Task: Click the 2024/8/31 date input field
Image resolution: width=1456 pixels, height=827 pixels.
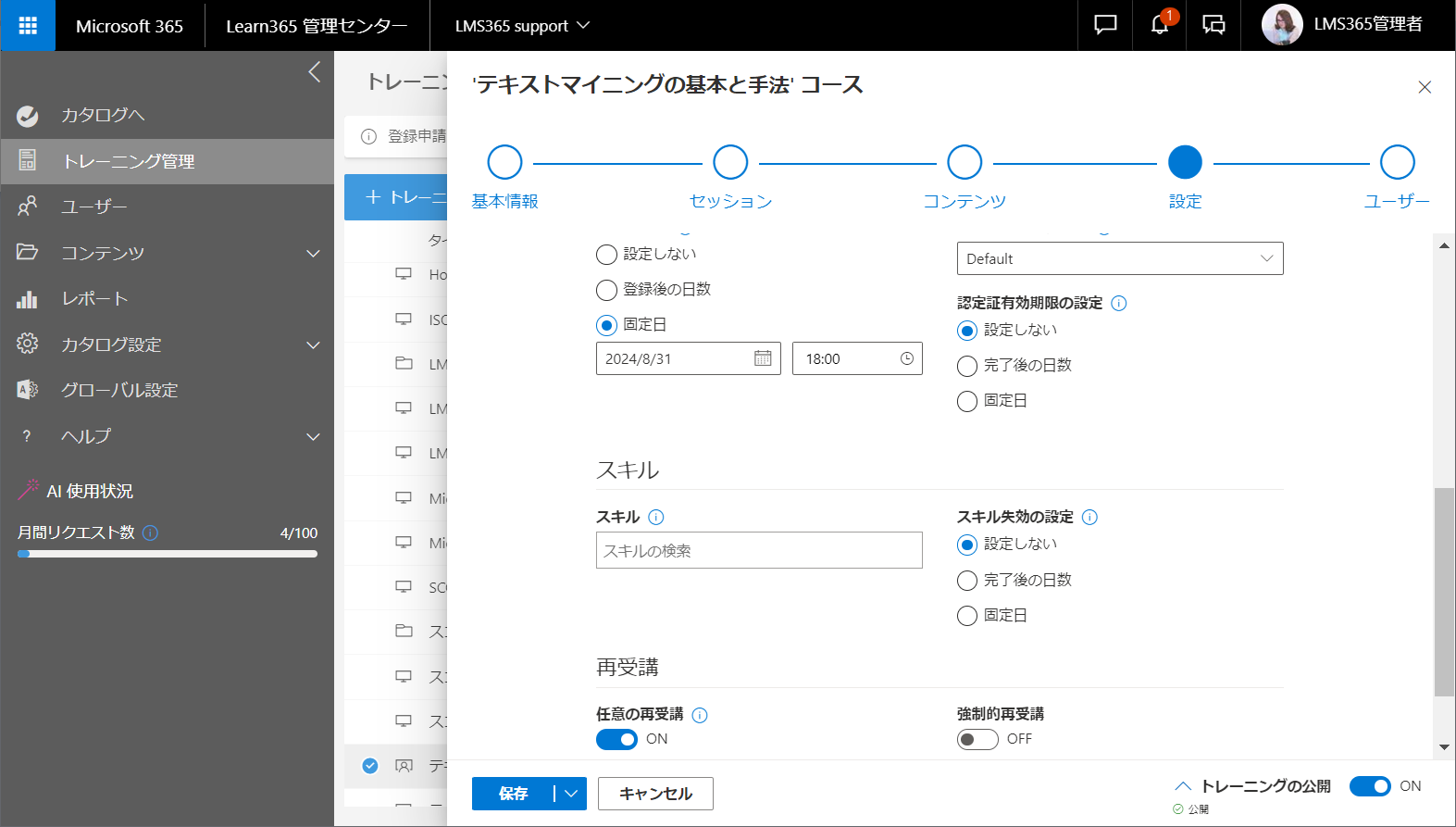Action: pos(689,358)
